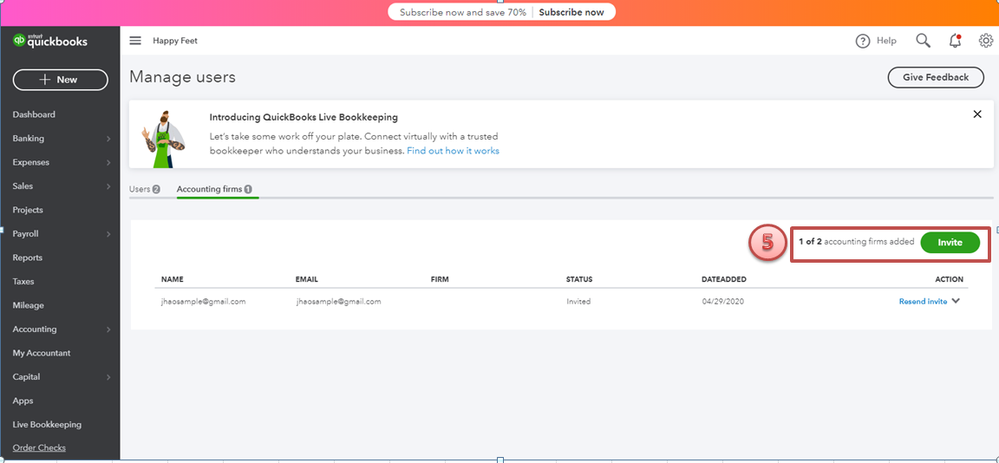Click the EMAIL column header

point(306,280)
